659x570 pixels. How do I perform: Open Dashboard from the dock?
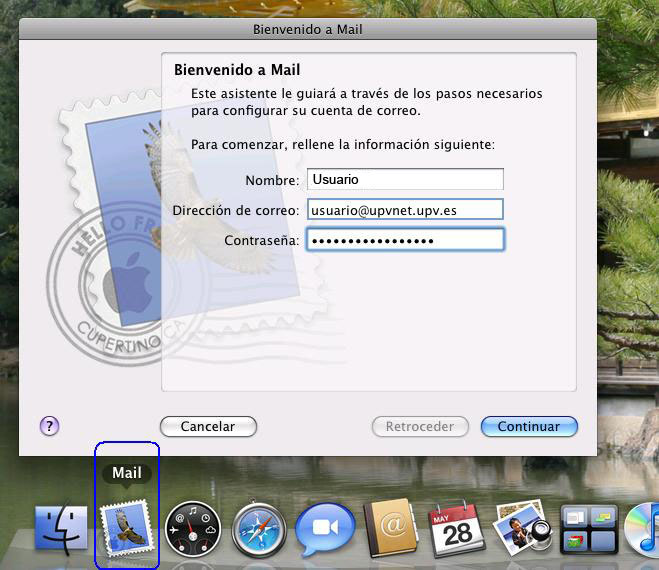tap(193, 528)
